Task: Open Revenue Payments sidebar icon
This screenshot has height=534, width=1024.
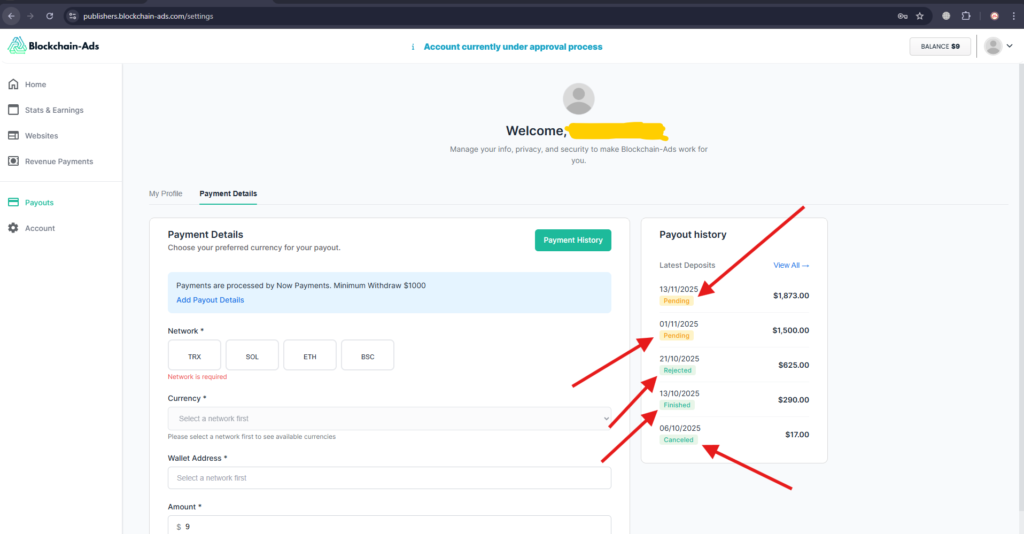Action: (x=14, y=161)
